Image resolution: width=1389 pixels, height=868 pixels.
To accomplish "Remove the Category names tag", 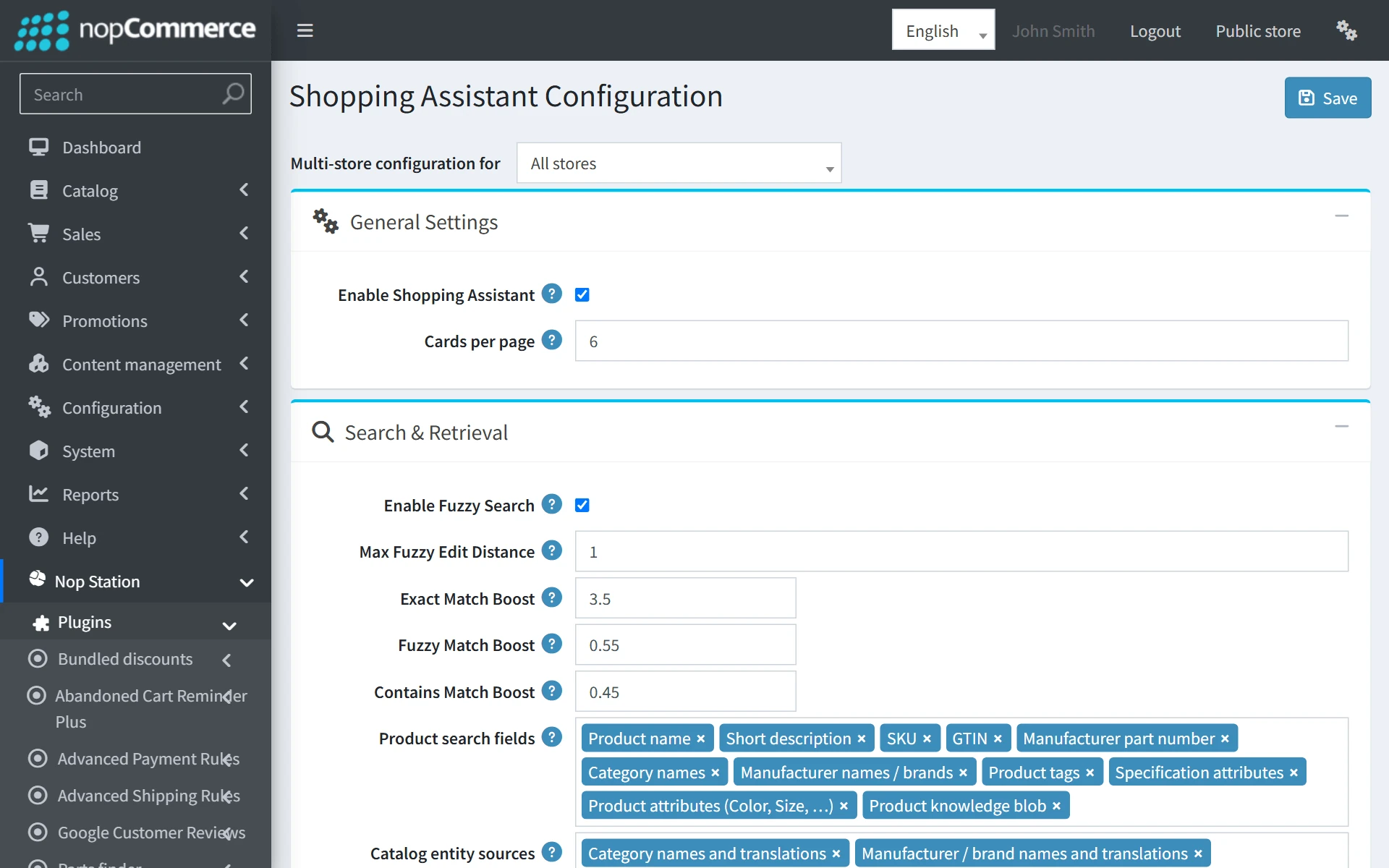I will point(715,773).
